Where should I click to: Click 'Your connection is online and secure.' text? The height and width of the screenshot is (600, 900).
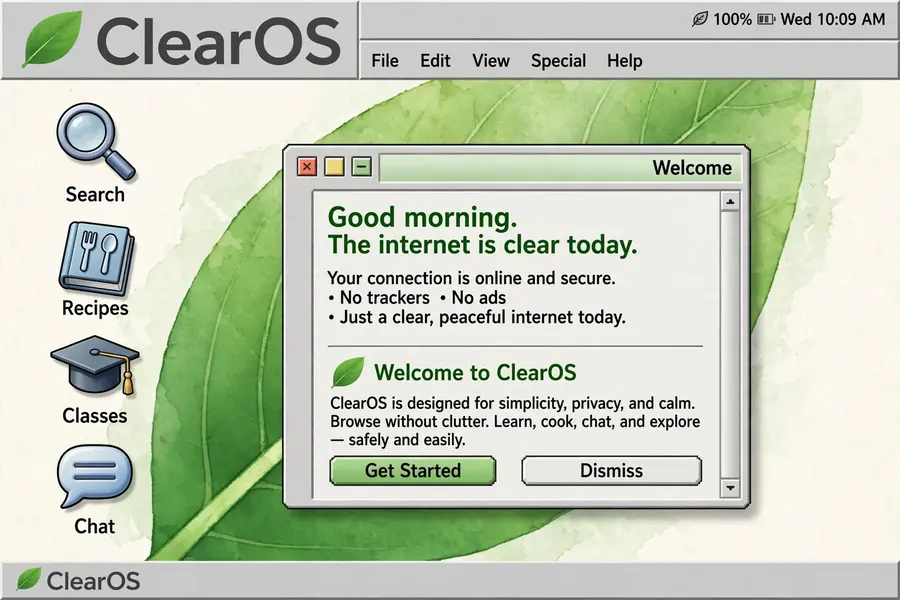pyautogui.click(x=471, y=278)
